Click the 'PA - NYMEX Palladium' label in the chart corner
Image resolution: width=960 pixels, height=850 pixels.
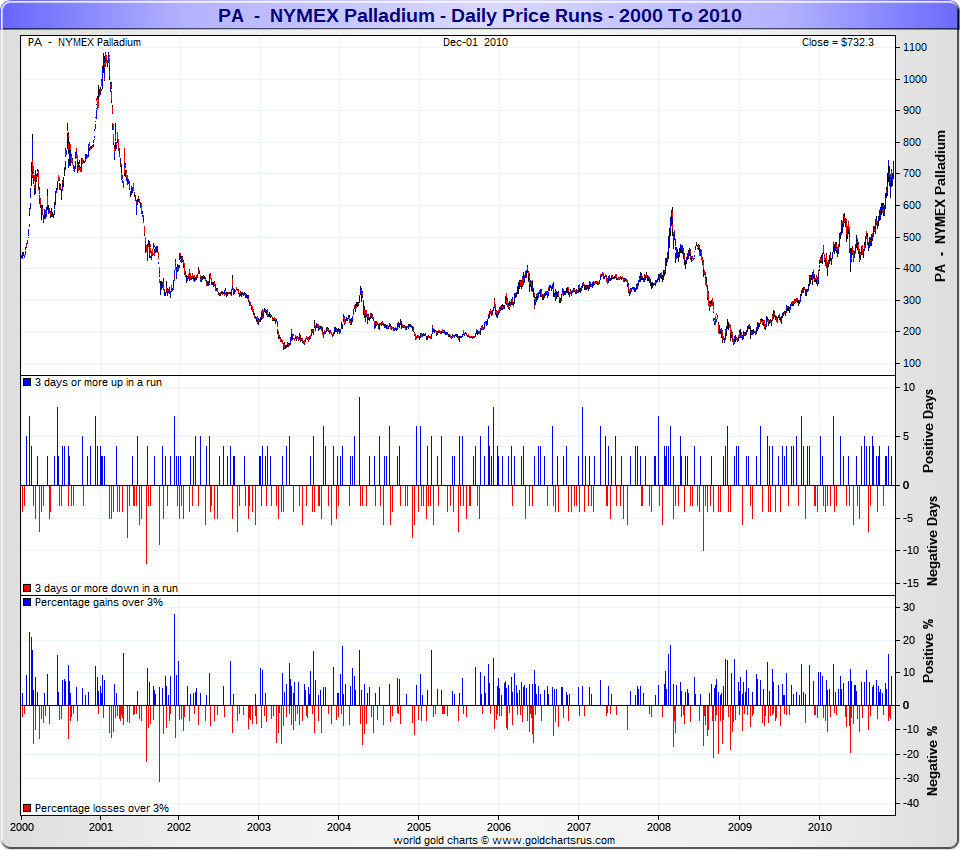point(84,42)
